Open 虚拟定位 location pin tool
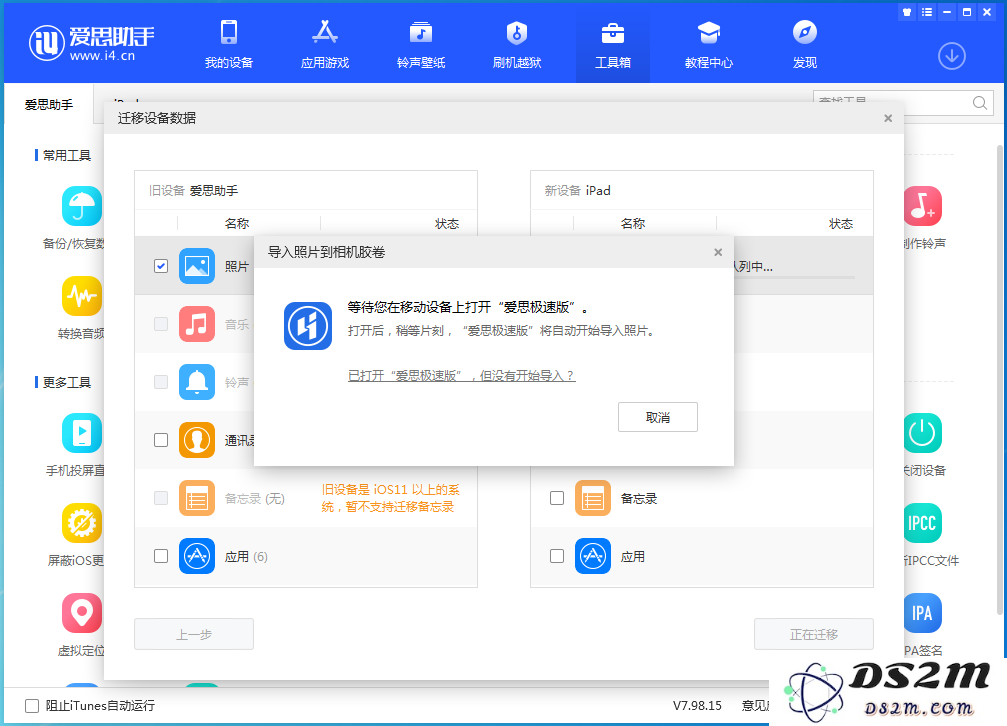Screen dimensions: 1007x726 [x=82, y=613]
